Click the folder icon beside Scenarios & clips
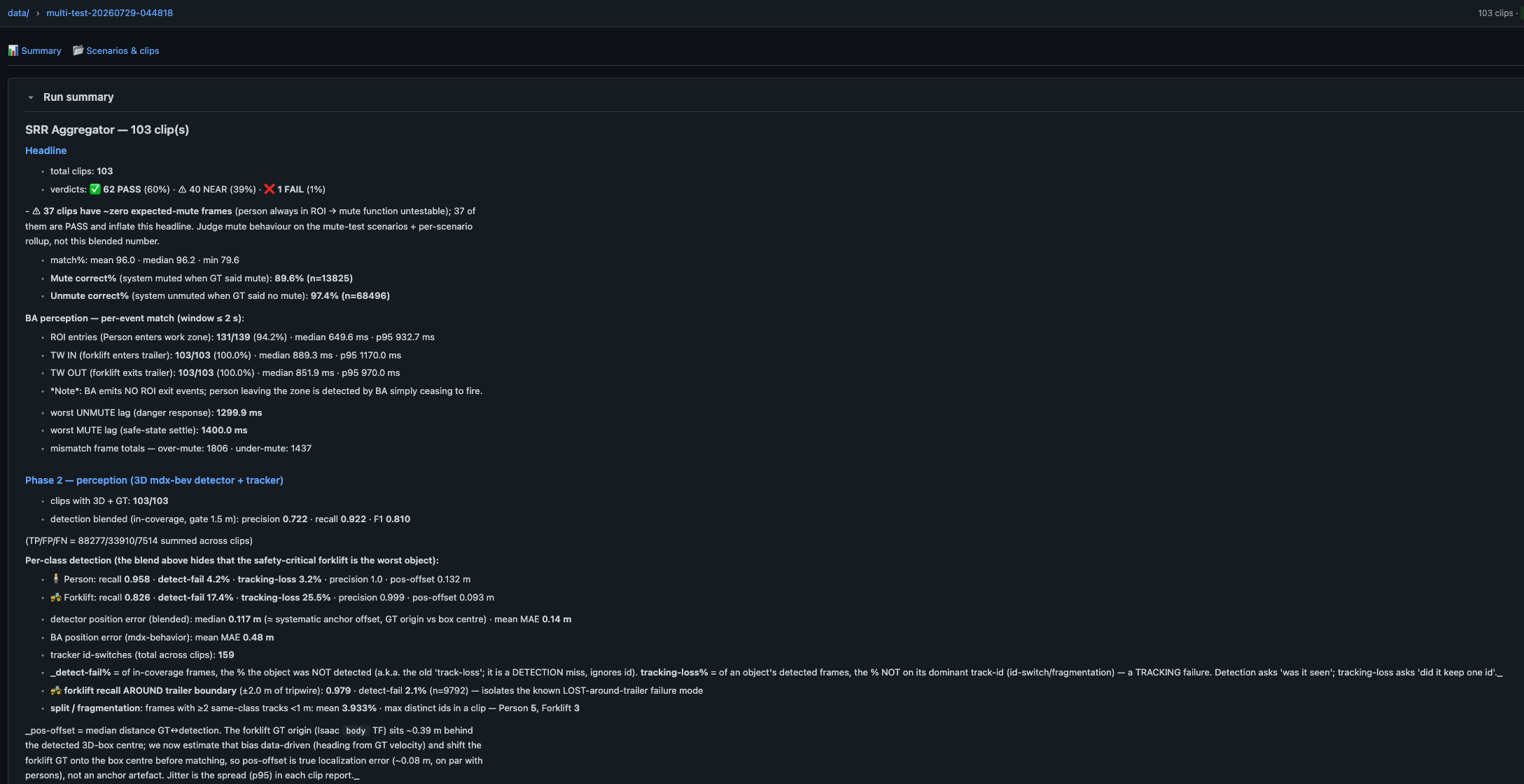1524x784 pixels. tap(78, 50)
